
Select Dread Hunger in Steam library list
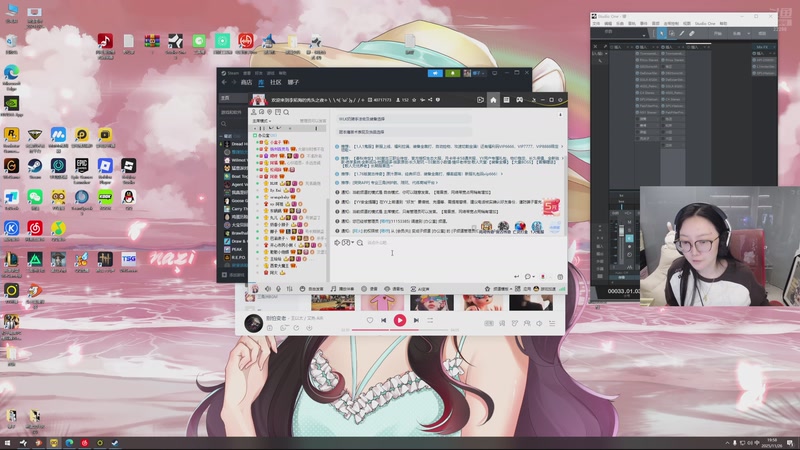[x=235, y=144]
